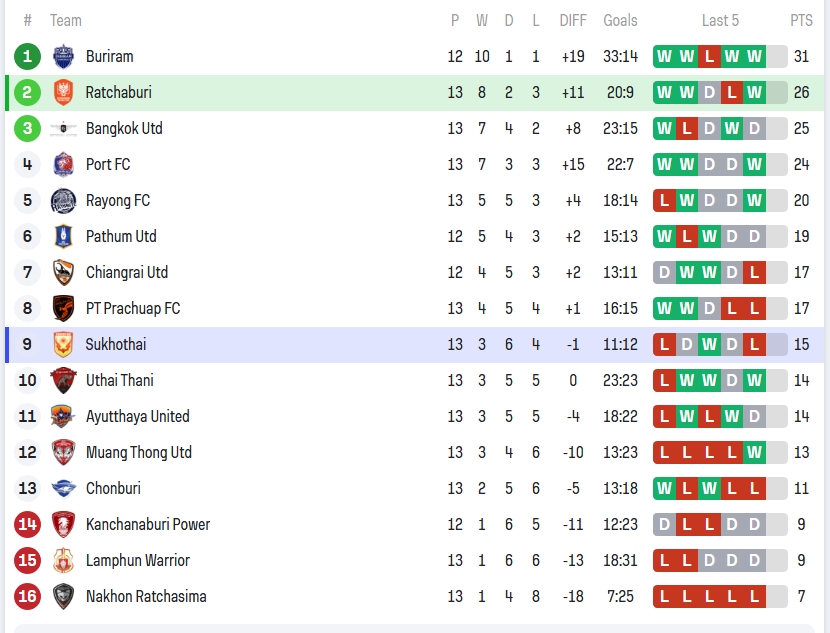Click the Last 5 column header

point(720,20)
